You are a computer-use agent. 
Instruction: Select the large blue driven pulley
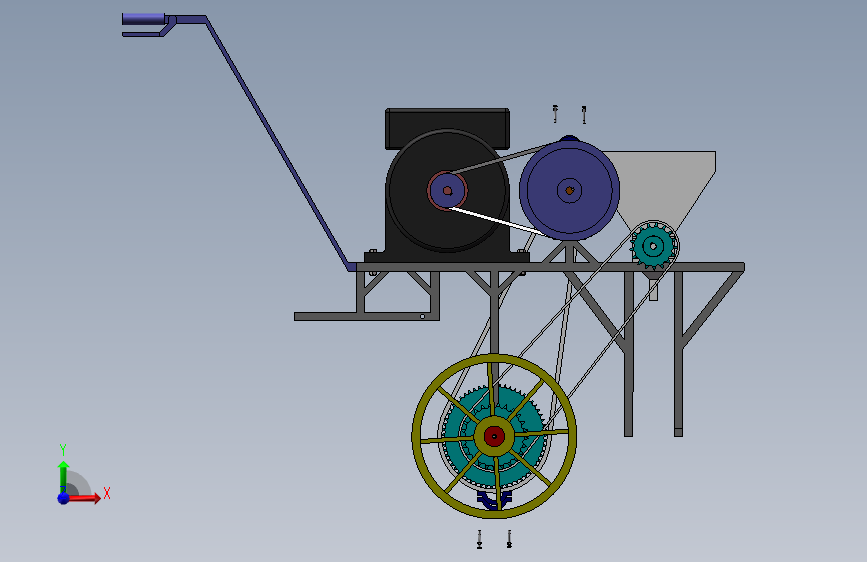click(570, 190)
